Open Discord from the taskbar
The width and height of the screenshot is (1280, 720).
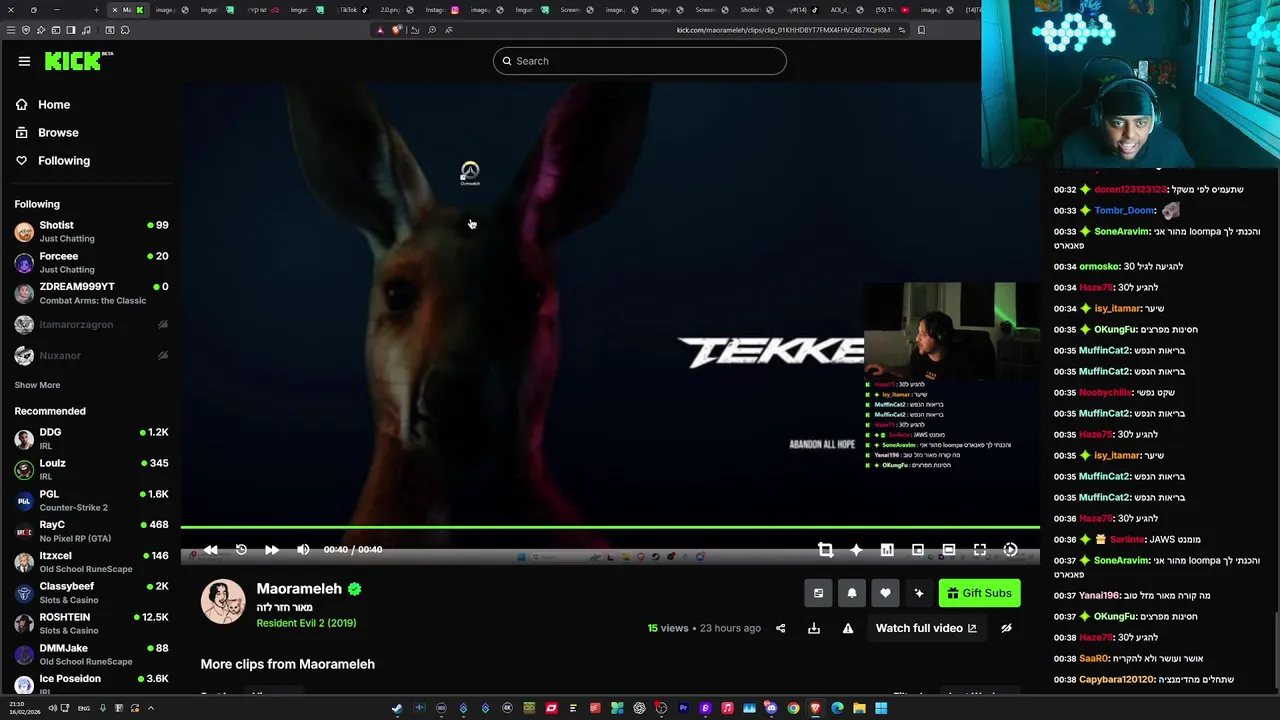771,708
